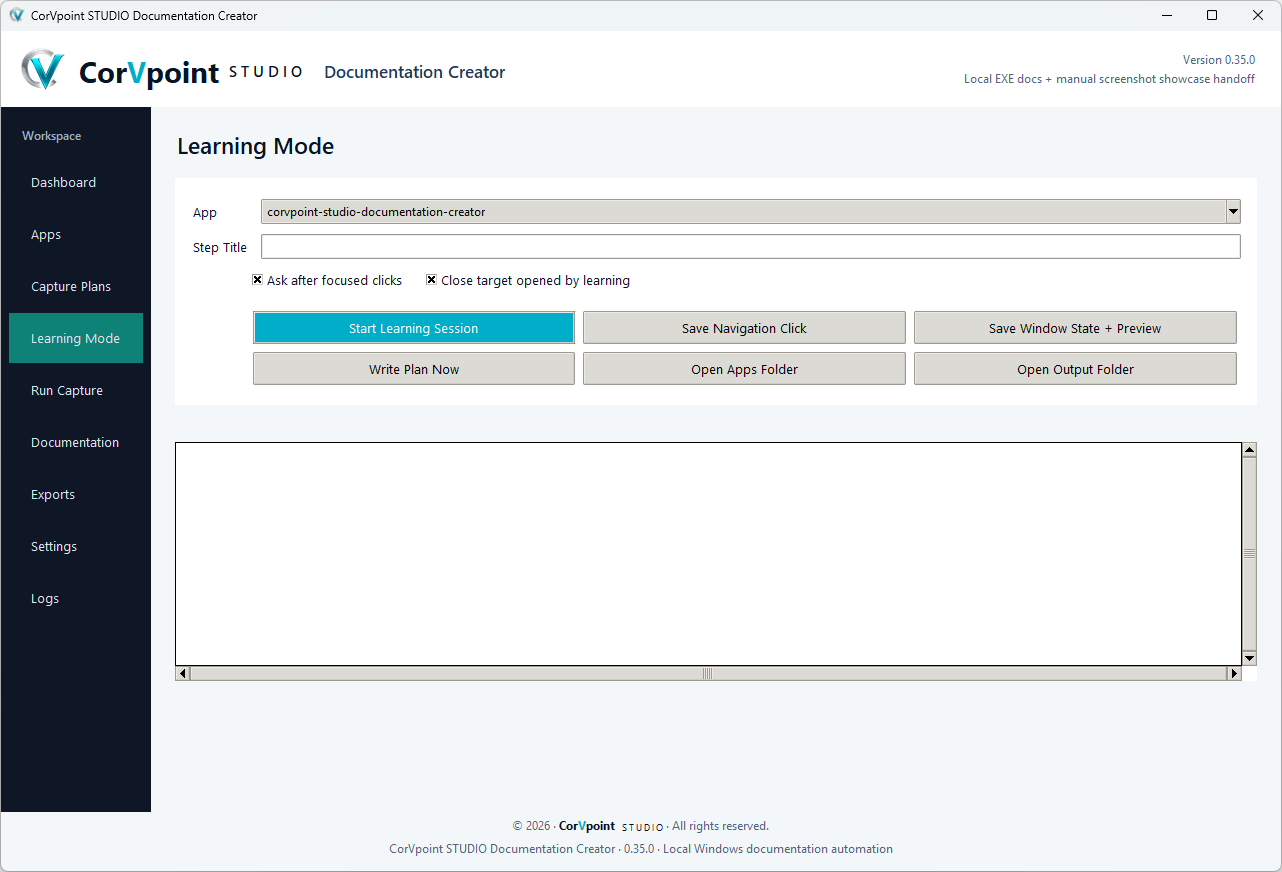Image resolution: width=1282 pixels, height=872 pixels.
Task: Open Capture Plans section
Action: [76, 286]
